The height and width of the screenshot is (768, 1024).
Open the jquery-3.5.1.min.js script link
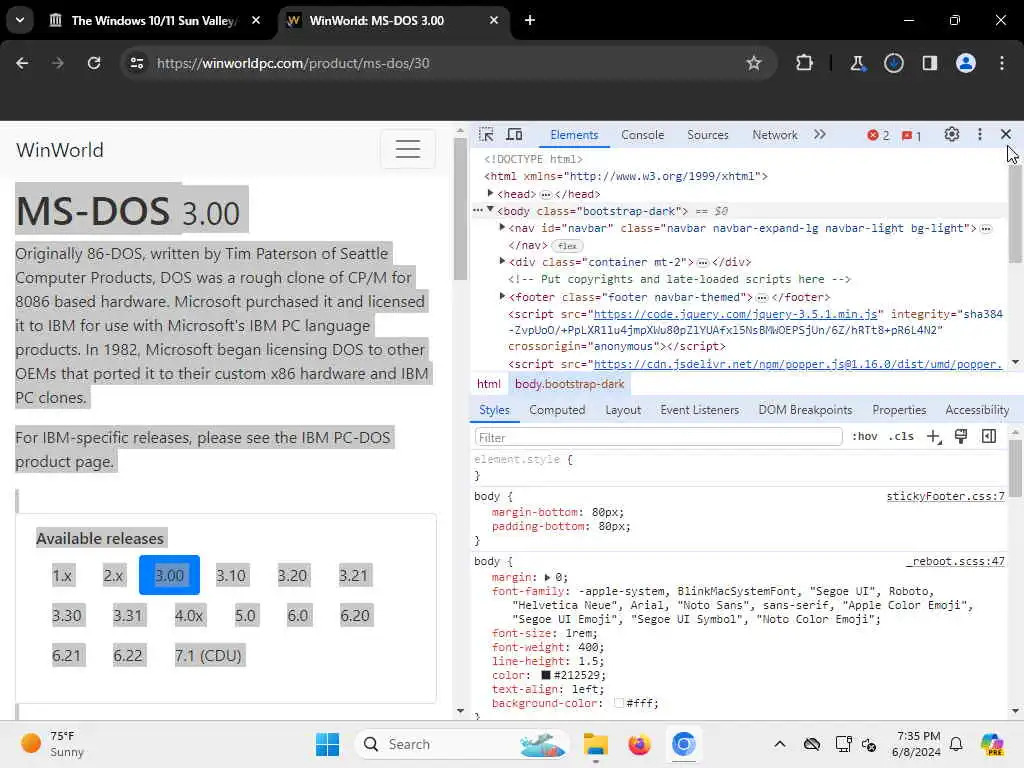(735, 314)
